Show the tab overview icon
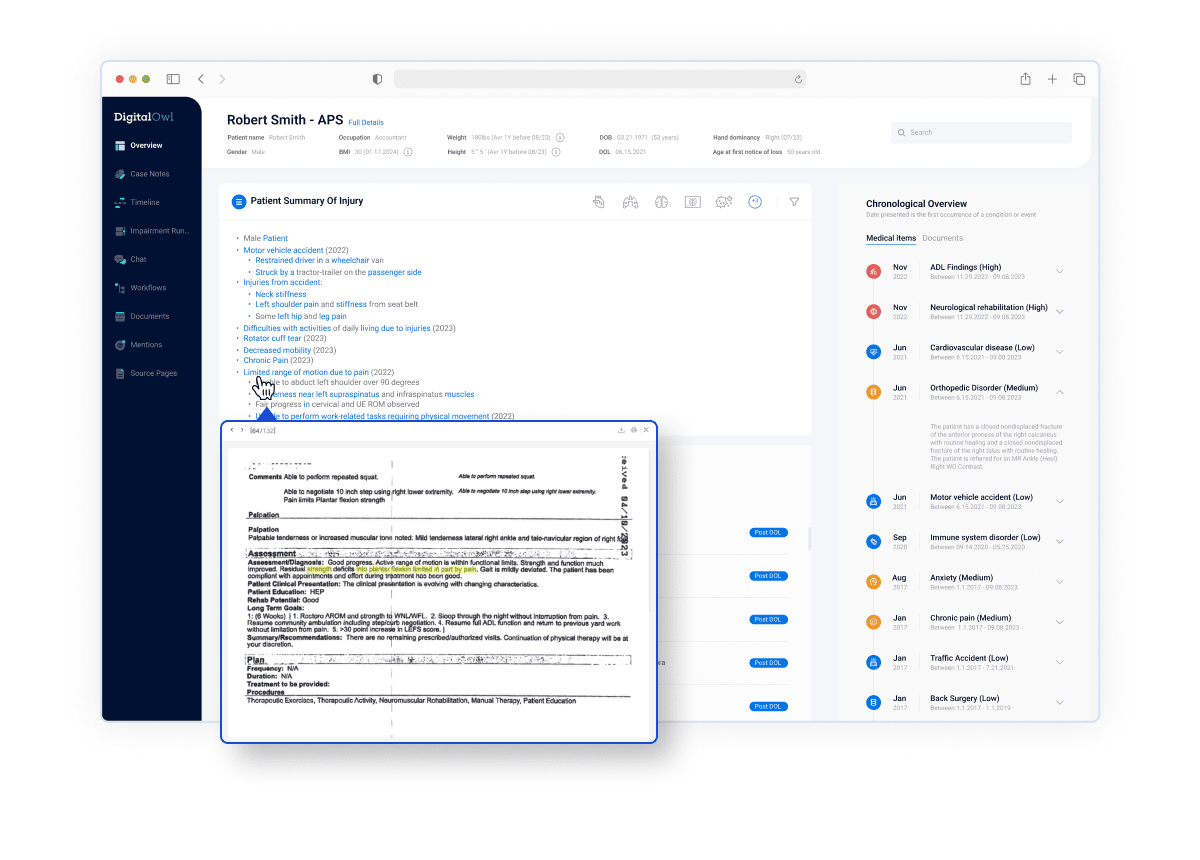 pos(1079,79)
